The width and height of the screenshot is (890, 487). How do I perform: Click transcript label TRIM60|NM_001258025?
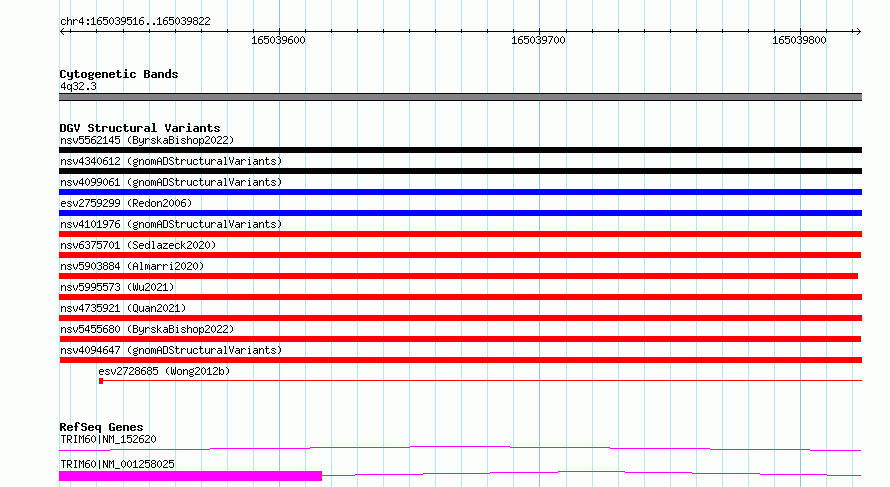coord(117,464)
